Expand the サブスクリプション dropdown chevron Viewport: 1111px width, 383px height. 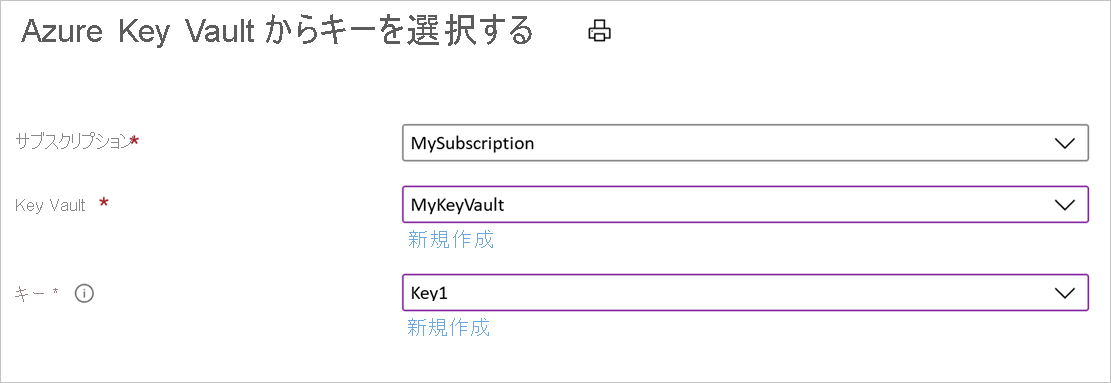point(1064,143)
